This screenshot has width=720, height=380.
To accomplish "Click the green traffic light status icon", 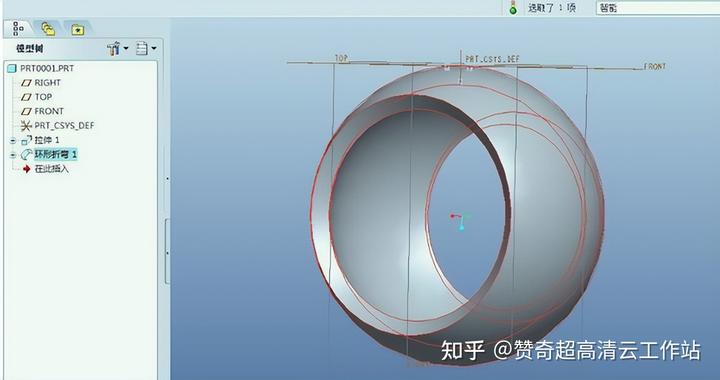I will click(x=513, y=7).
